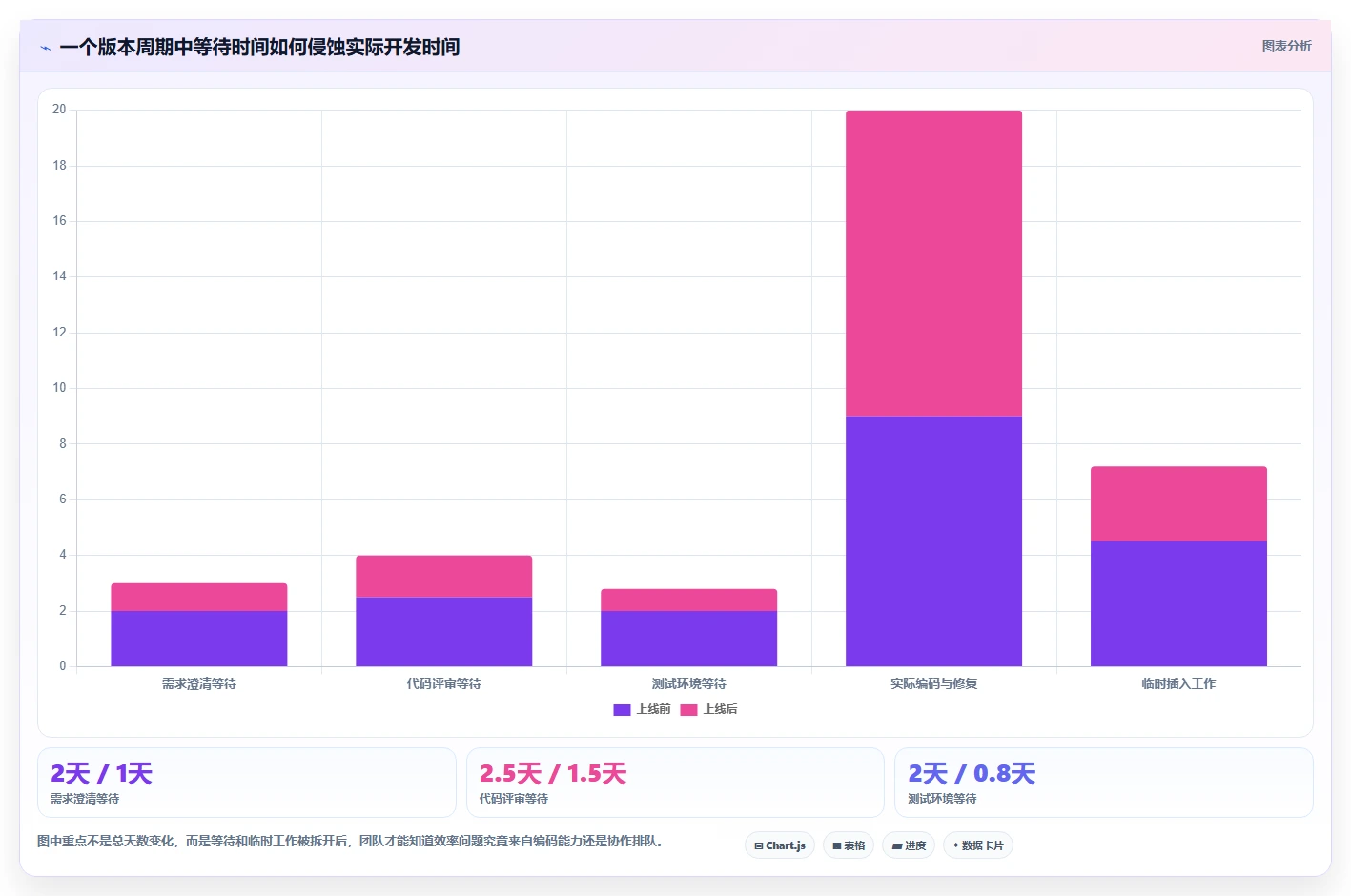Click the 代码评审等待 x-axis label
This screenshot has width=1351, height=896.
point(444,683)
